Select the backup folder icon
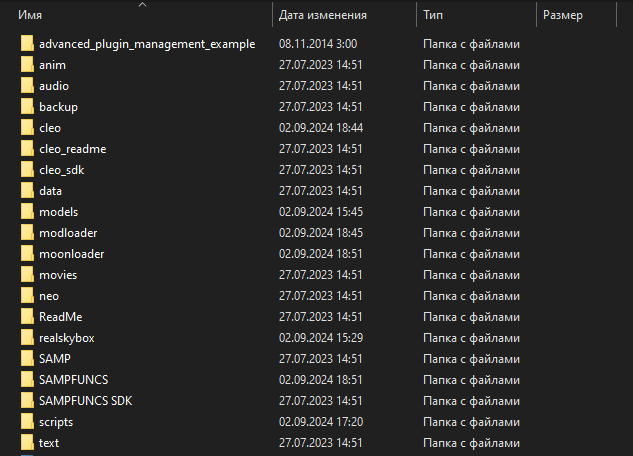The width and height of the screenshot is (633, 456). coord(27,107)
